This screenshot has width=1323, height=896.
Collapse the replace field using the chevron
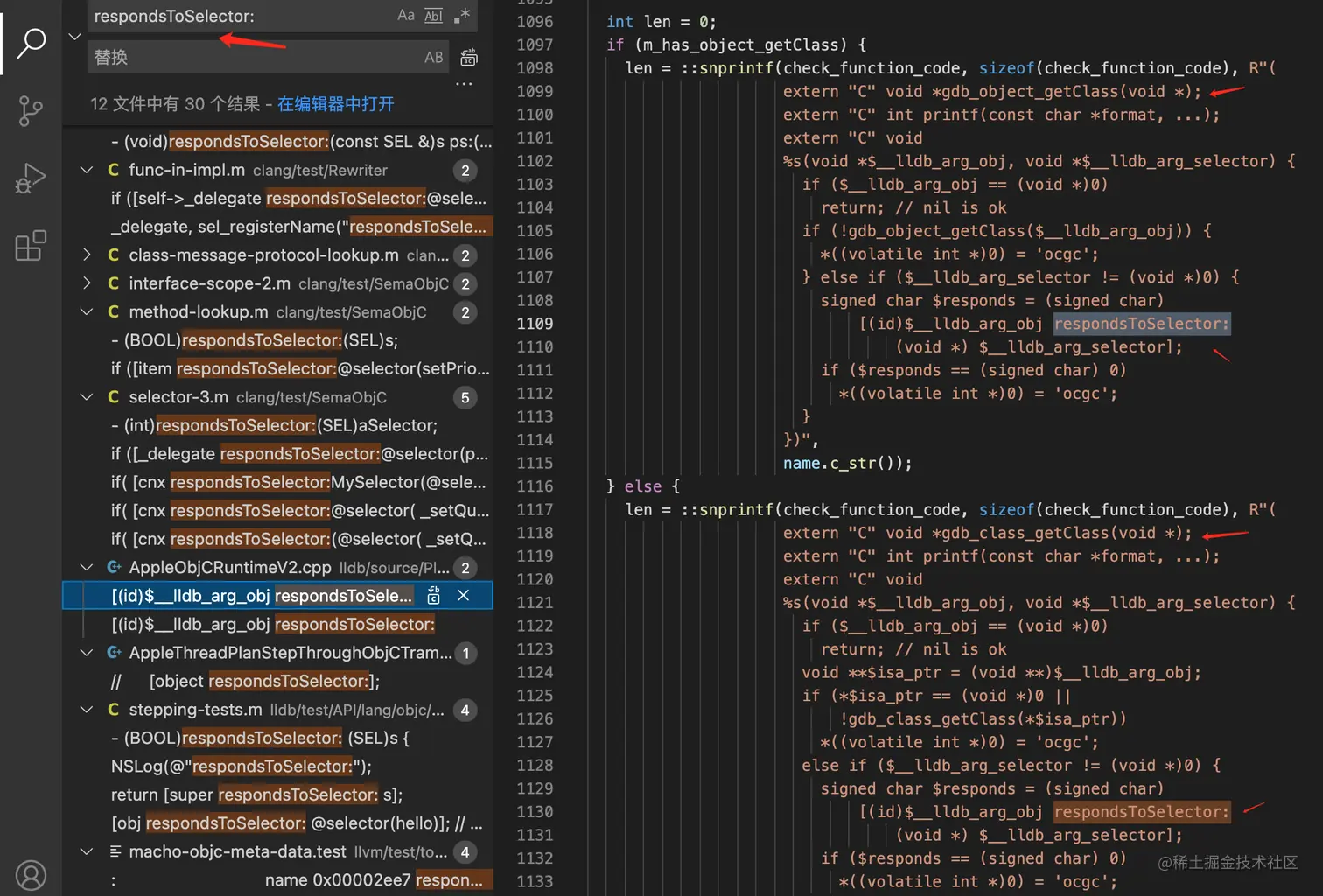74,37
